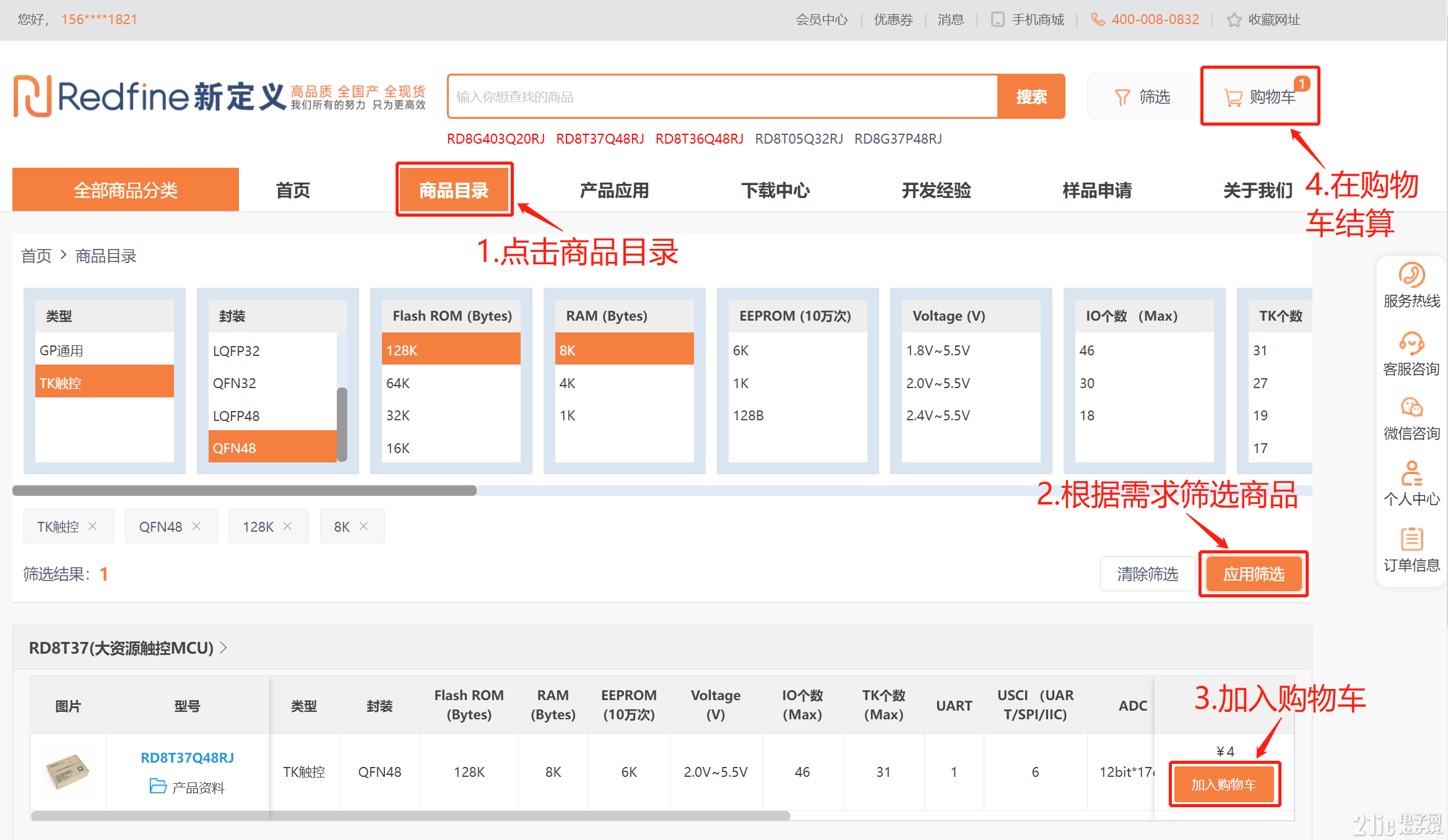Click the package list vertical scrollbar

click(x=342, y=424)
